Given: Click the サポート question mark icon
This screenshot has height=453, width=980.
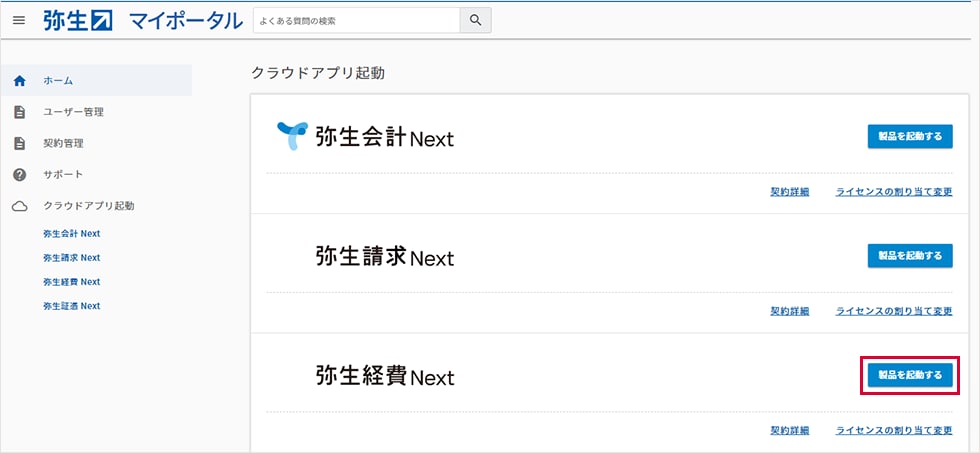Looking at the screenshot, I should (19, 175).
